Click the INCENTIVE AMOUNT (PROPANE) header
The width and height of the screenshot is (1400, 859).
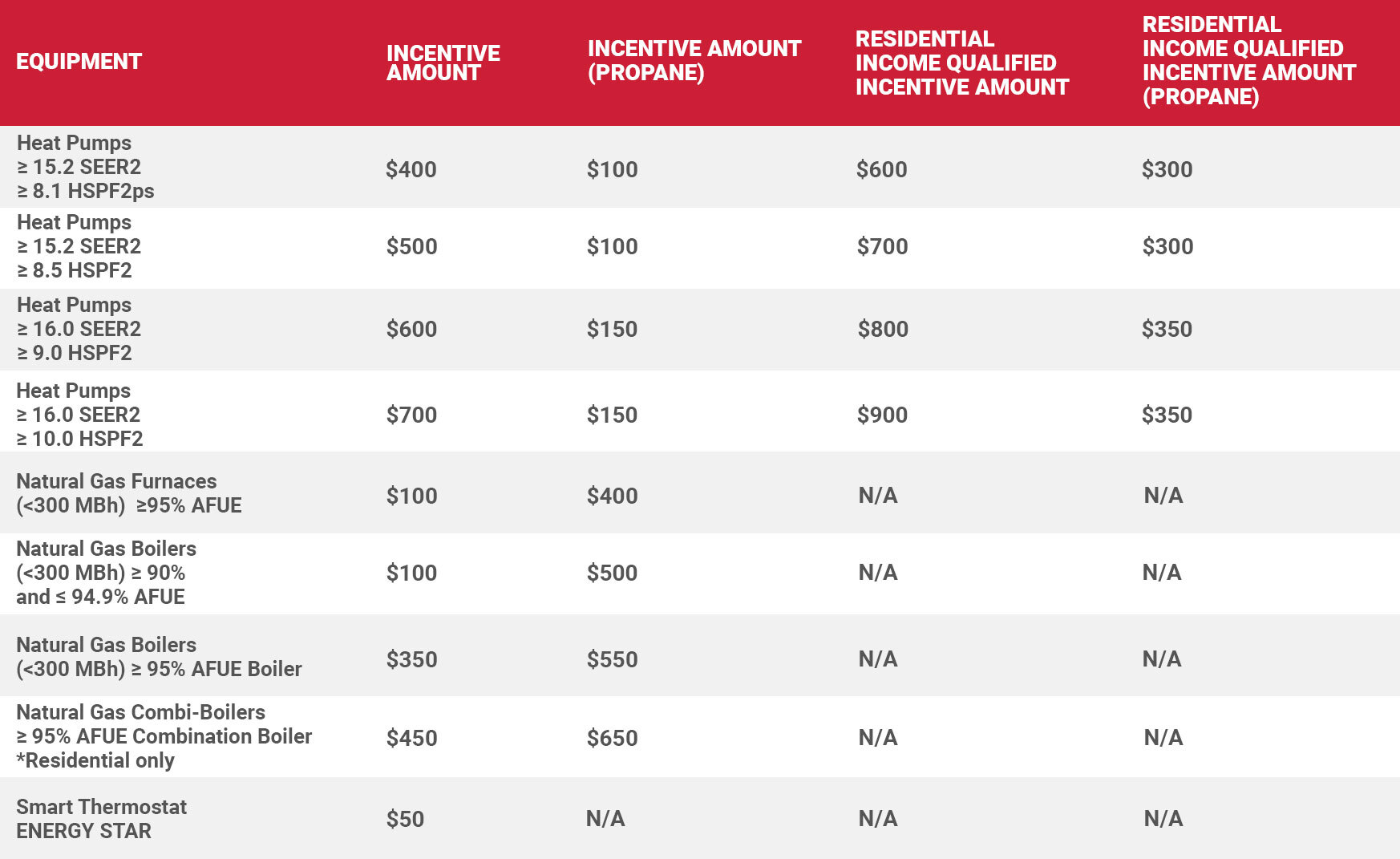point(694,60)
